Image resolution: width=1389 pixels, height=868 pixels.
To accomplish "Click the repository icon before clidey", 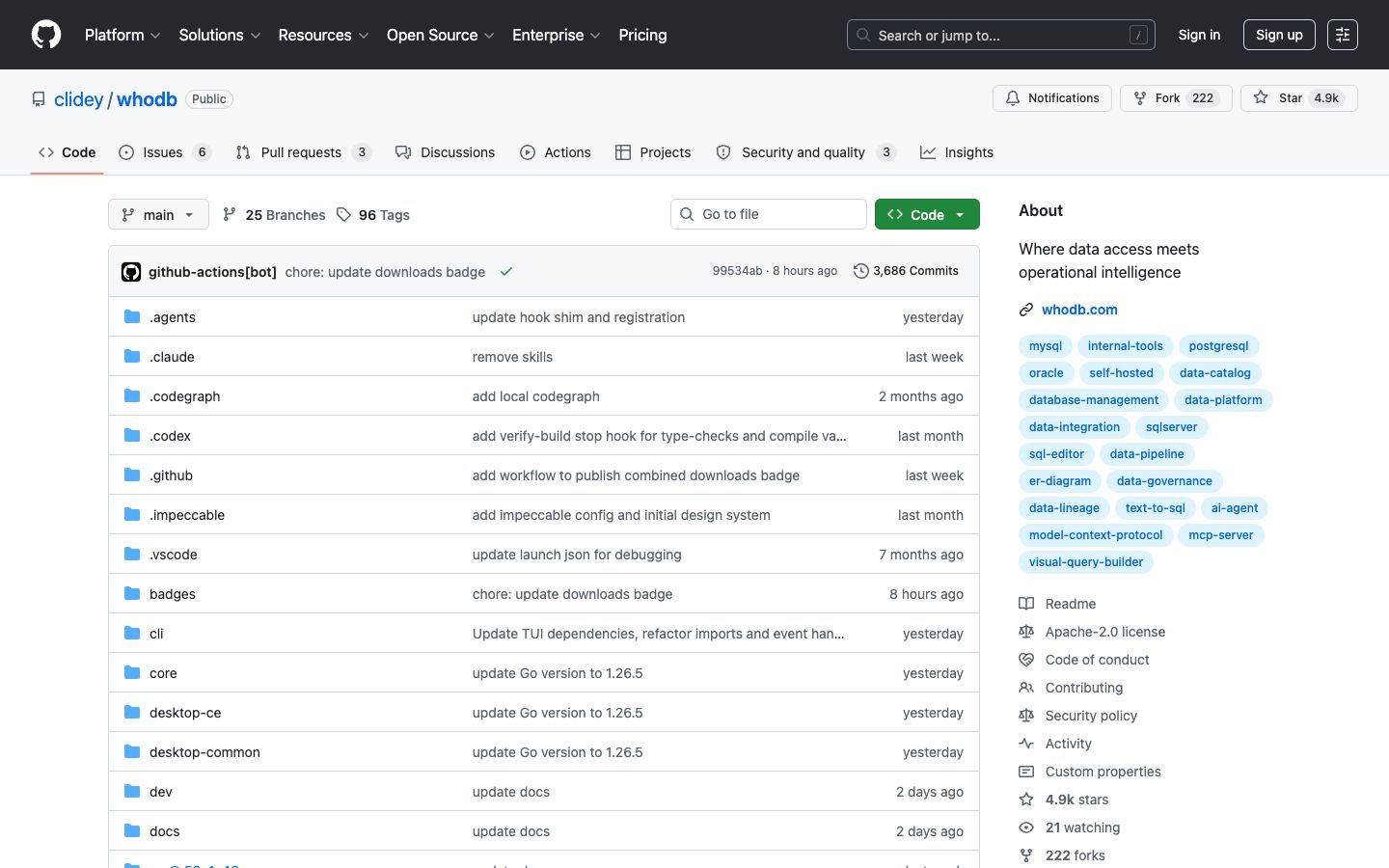I will 39,99.
